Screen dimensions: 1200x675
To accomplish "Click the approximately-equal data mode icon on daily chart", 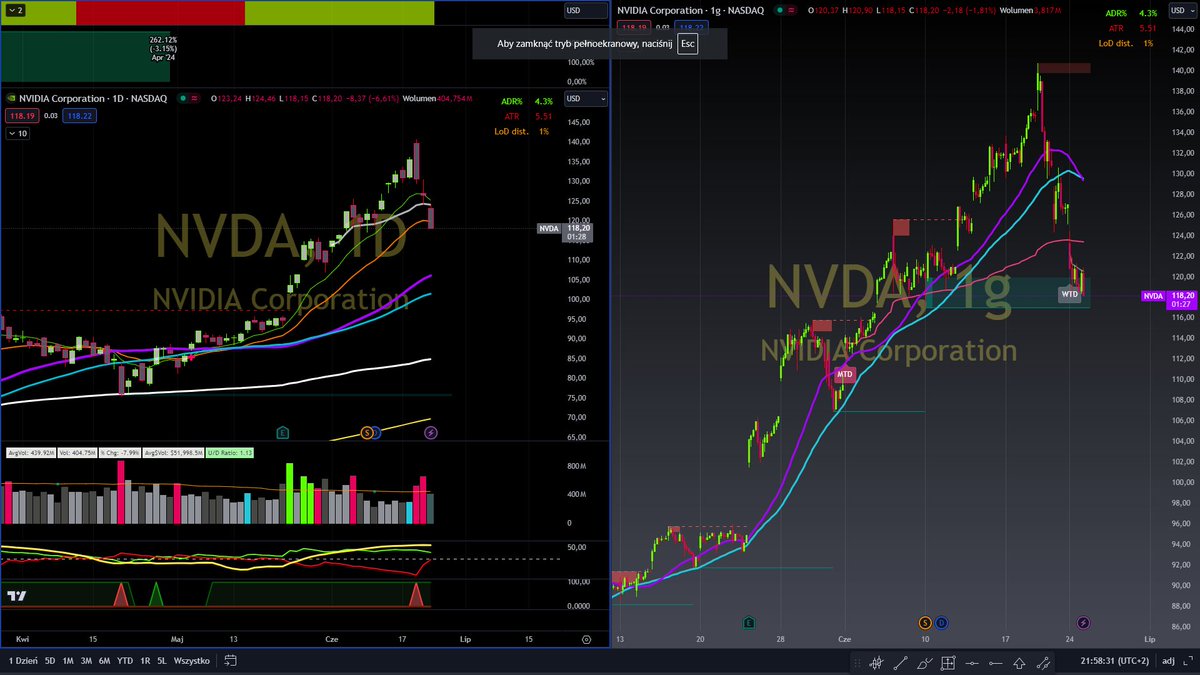I will 194,98.
